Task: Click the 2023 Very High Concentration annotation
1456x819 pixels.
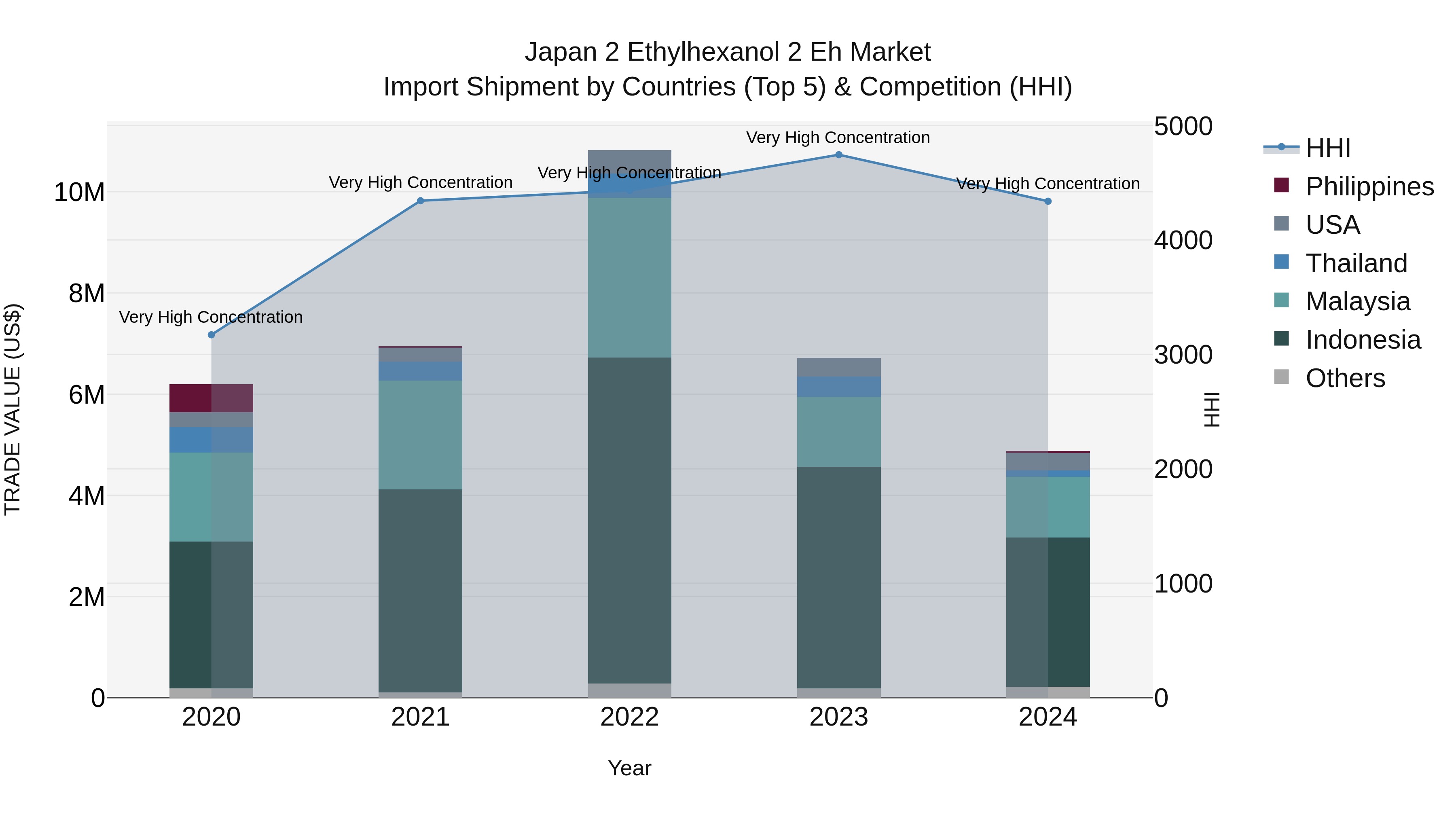Action: coord(838,138)
